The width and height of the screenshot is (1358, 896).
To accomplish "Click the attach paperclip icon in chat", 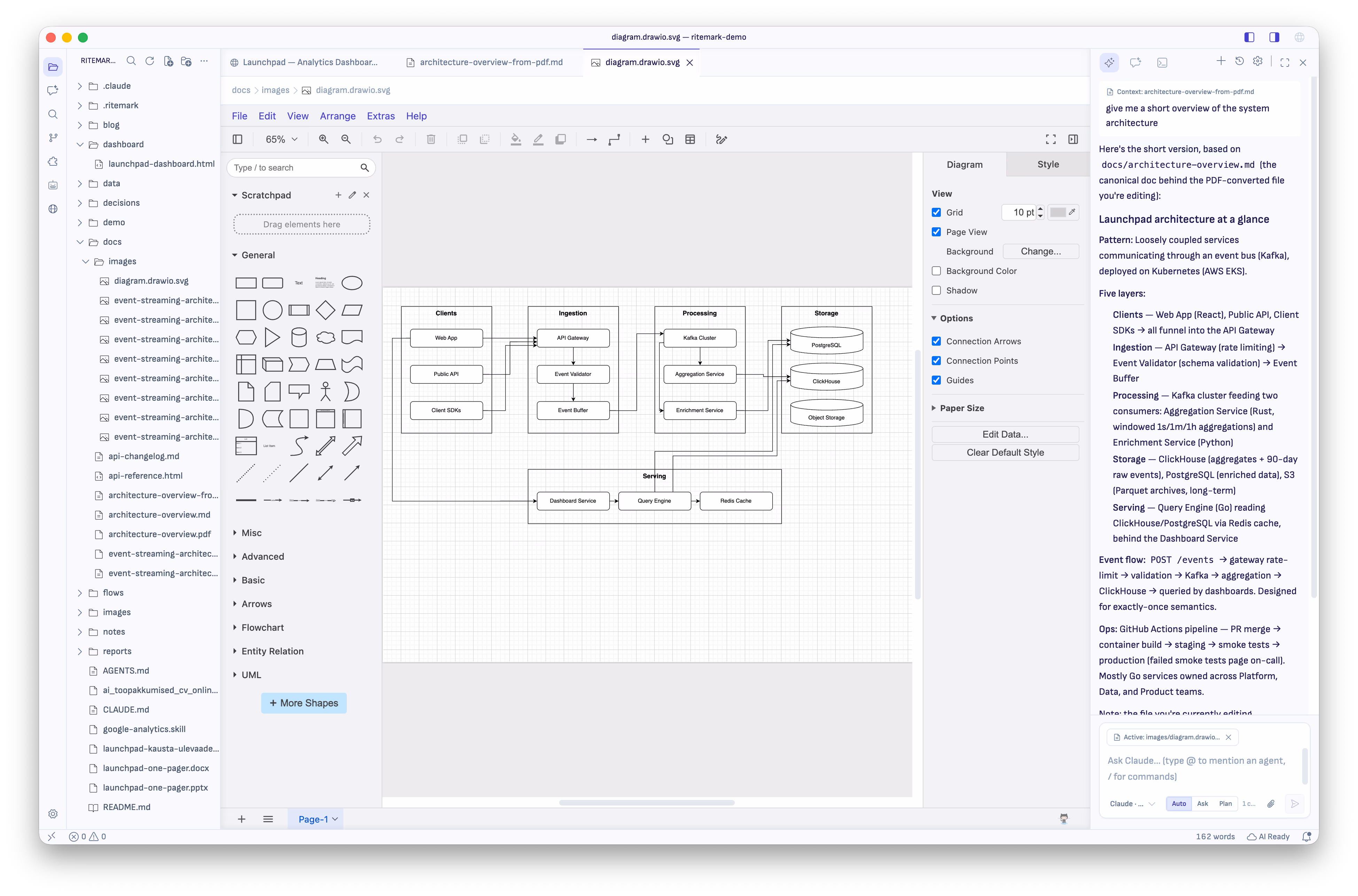I will (1271, 803).
